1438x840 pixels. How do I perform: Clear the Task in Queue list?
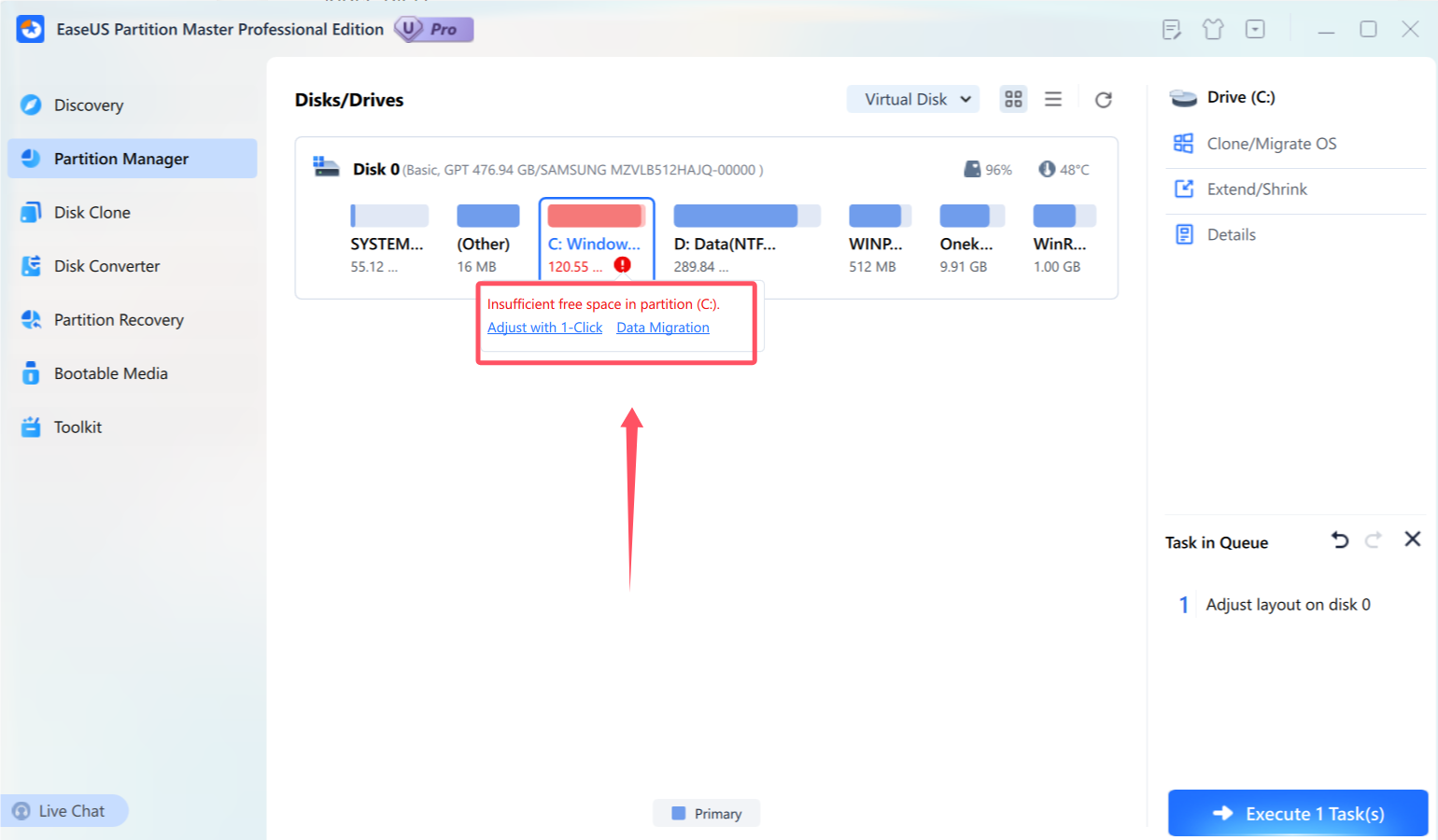[1413, 539]
